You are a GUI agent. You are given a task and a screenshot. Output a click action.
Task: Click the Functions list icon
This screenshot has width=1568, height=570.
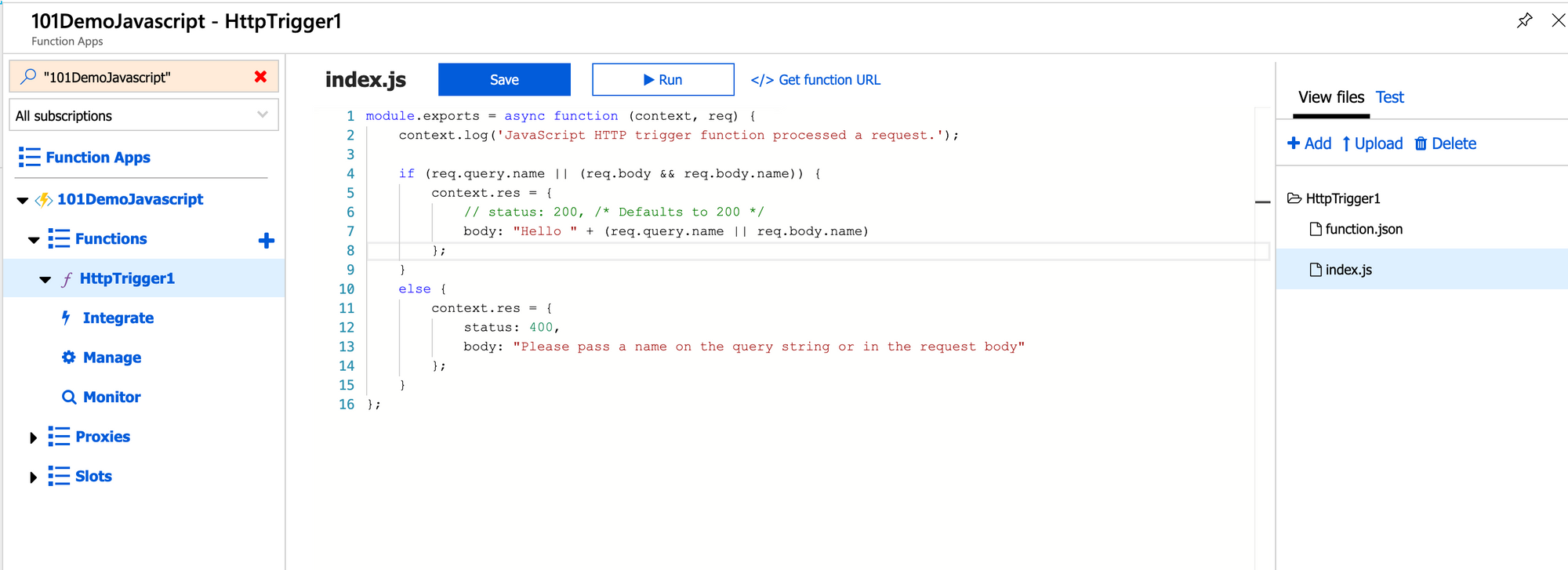[59, 238]
